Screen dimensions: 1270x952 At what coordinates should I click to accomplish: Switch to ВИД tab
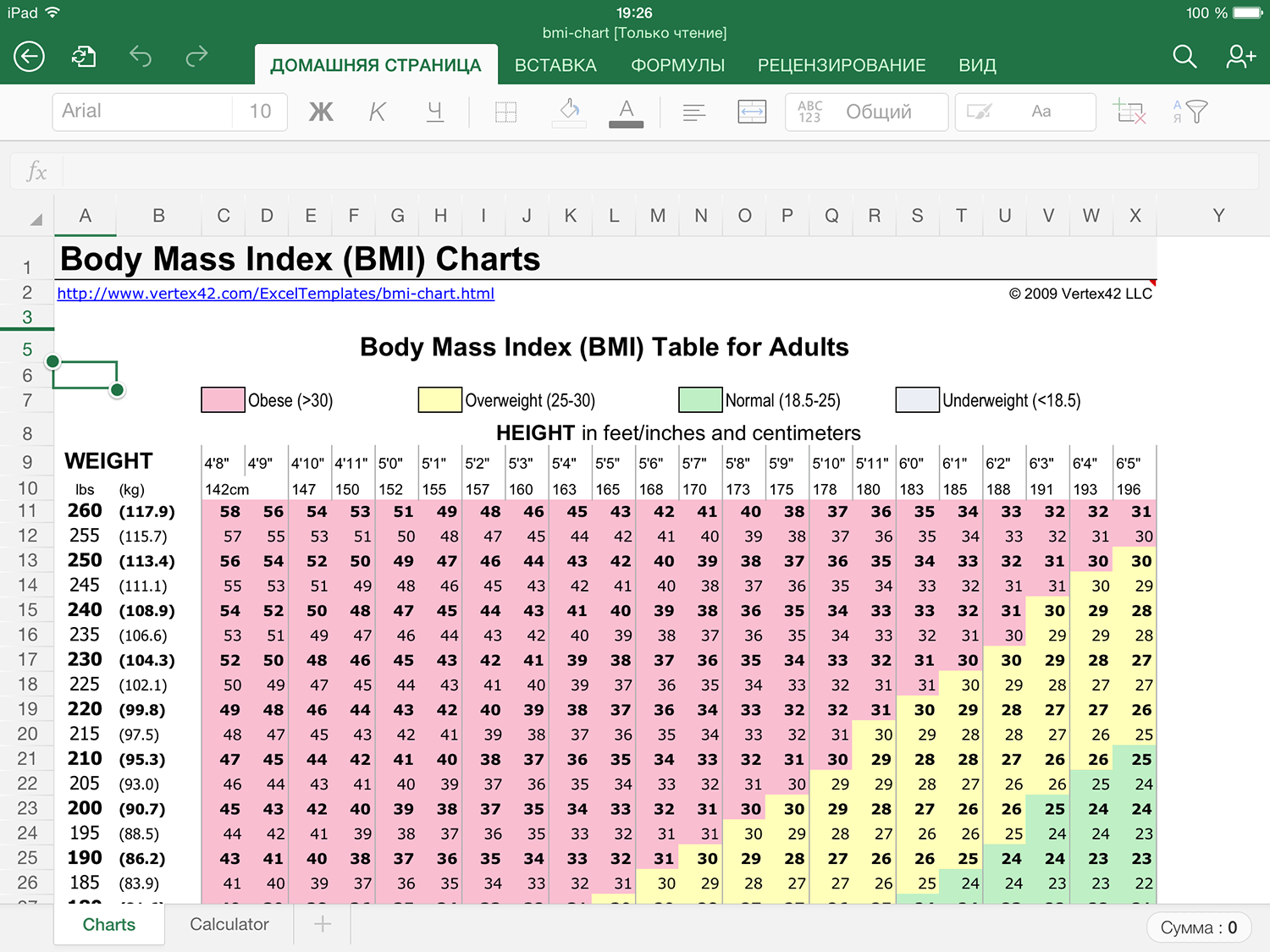[977, 65]
